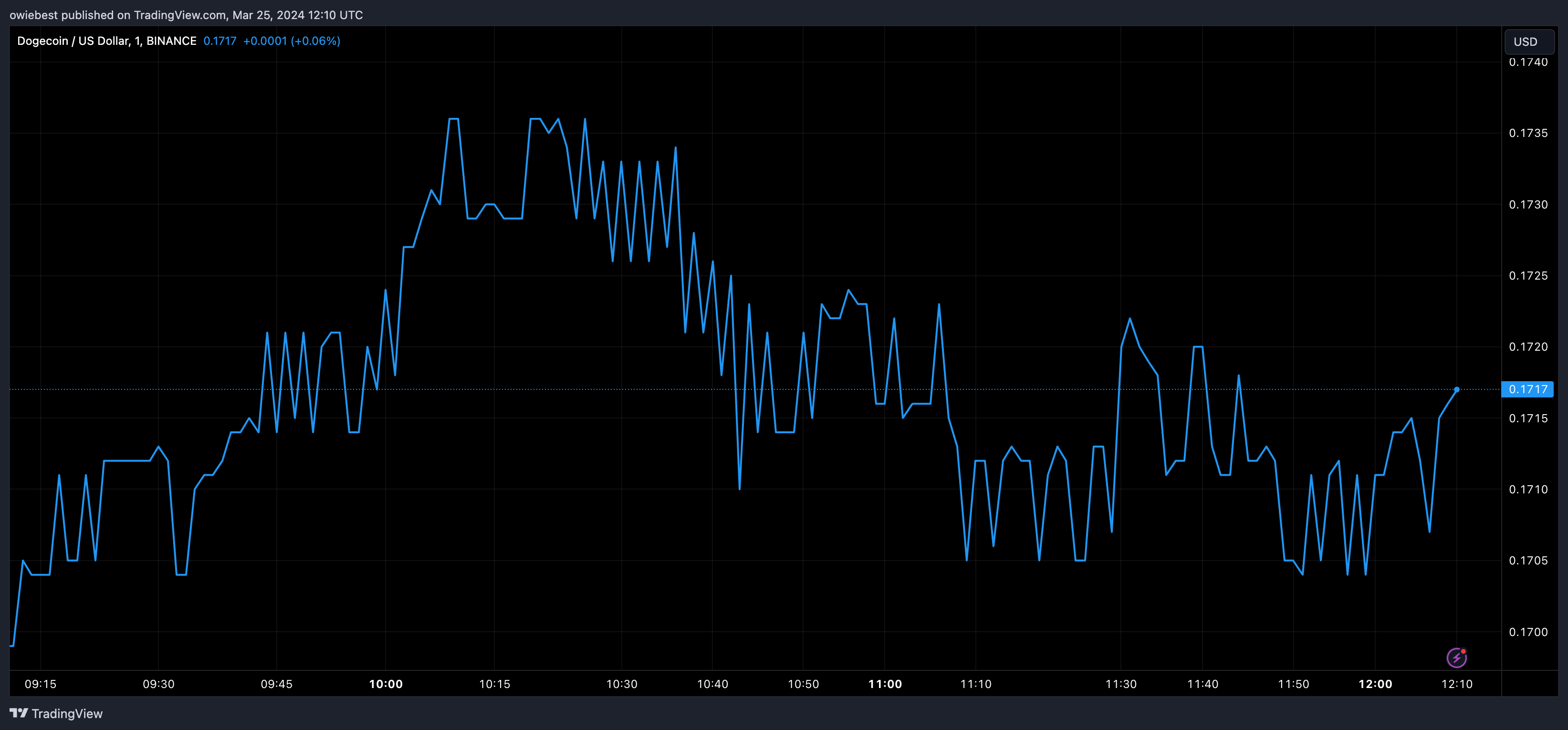
Task: Click the blue 0.1717 price axis label
Action: (1527, 389)
